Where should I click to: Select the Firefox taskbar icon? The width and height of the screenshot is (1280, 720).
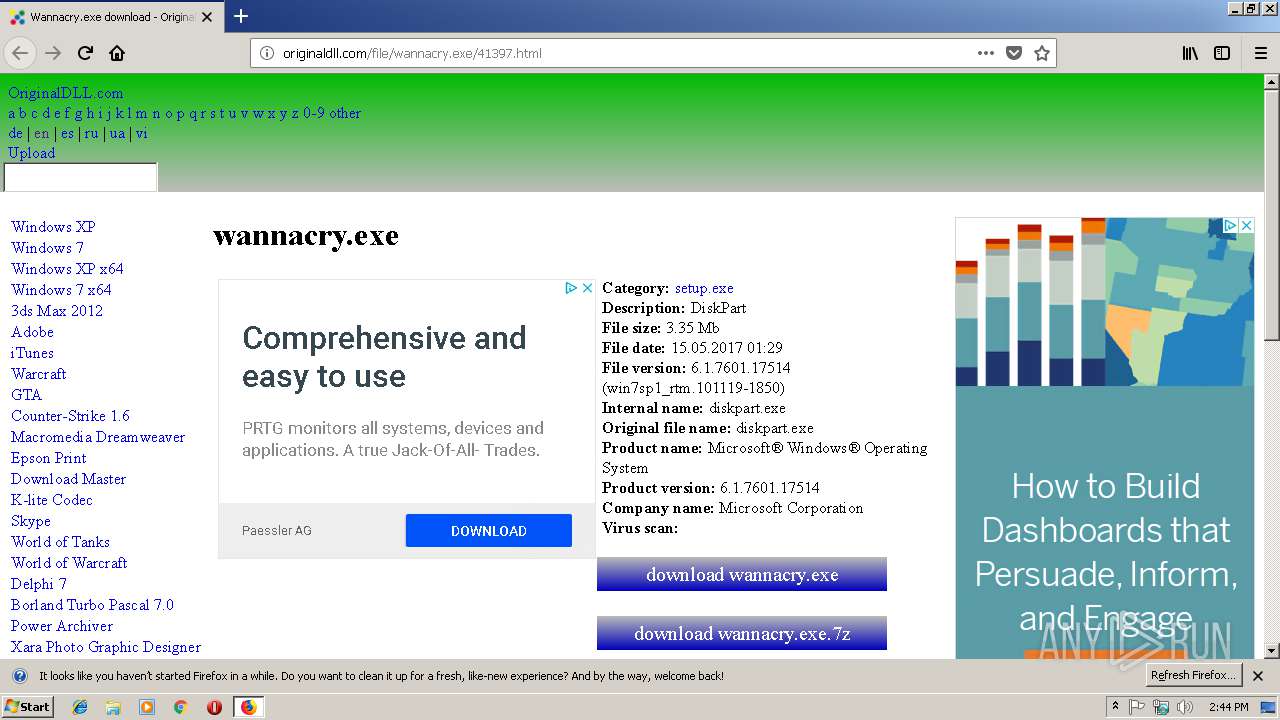[248, 707]
